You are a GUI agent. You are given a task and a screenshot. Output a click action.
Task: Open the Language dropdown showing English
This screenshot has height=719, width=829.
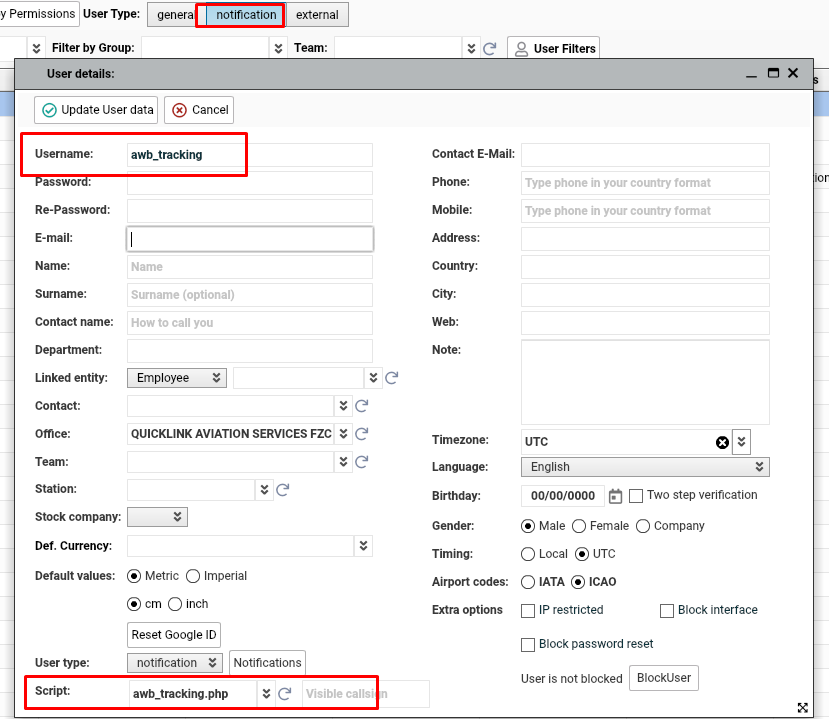pos(644,467)
